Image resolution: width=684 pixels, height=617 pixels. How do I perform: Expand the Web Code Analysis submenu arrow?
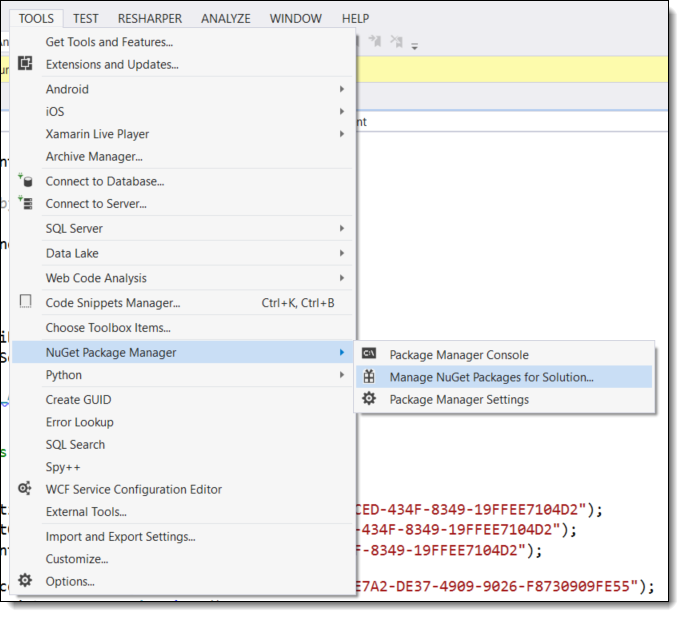point(342,278)
